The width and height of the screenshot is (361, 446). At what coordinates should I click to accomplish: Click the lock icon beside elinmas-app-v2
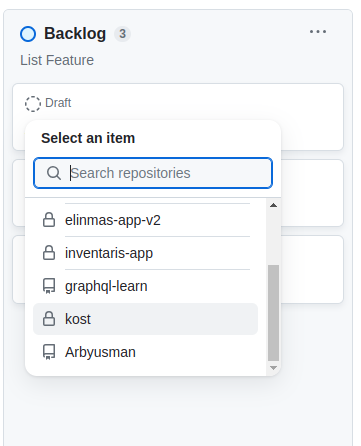[x=49, y=220]
